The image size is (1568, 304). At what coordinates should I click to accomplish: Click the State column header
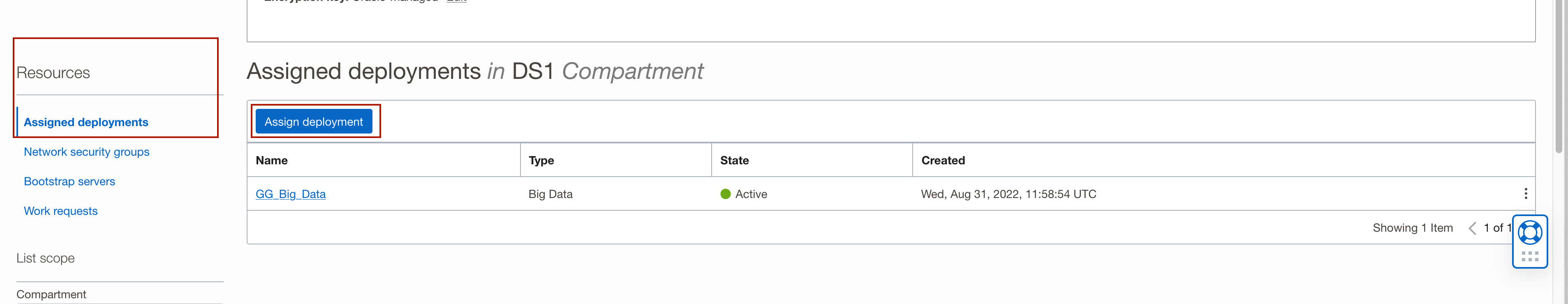734,161
